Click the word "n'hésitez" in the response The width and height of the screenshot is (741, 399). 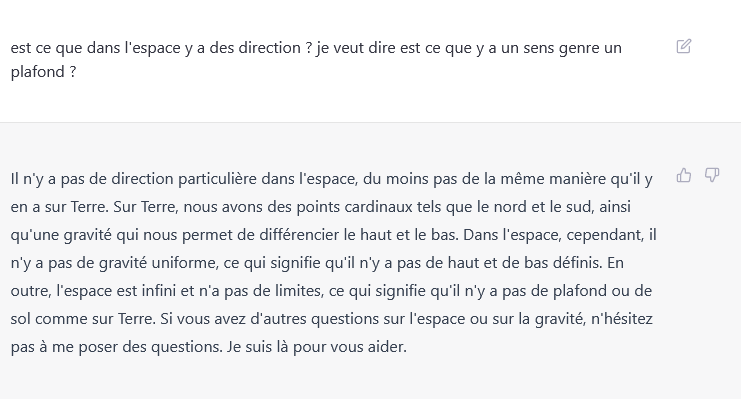click(622, 319)
